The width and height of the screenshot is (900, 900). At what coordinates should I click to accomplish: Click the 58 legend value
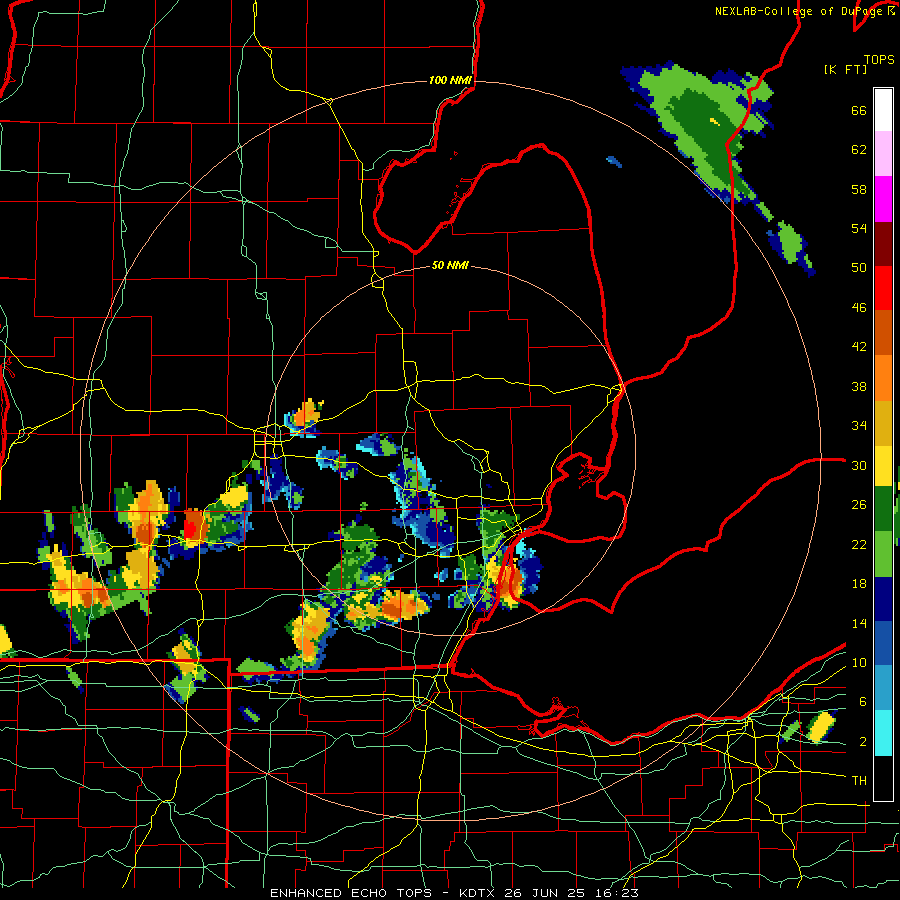click(x=859, y=189)
